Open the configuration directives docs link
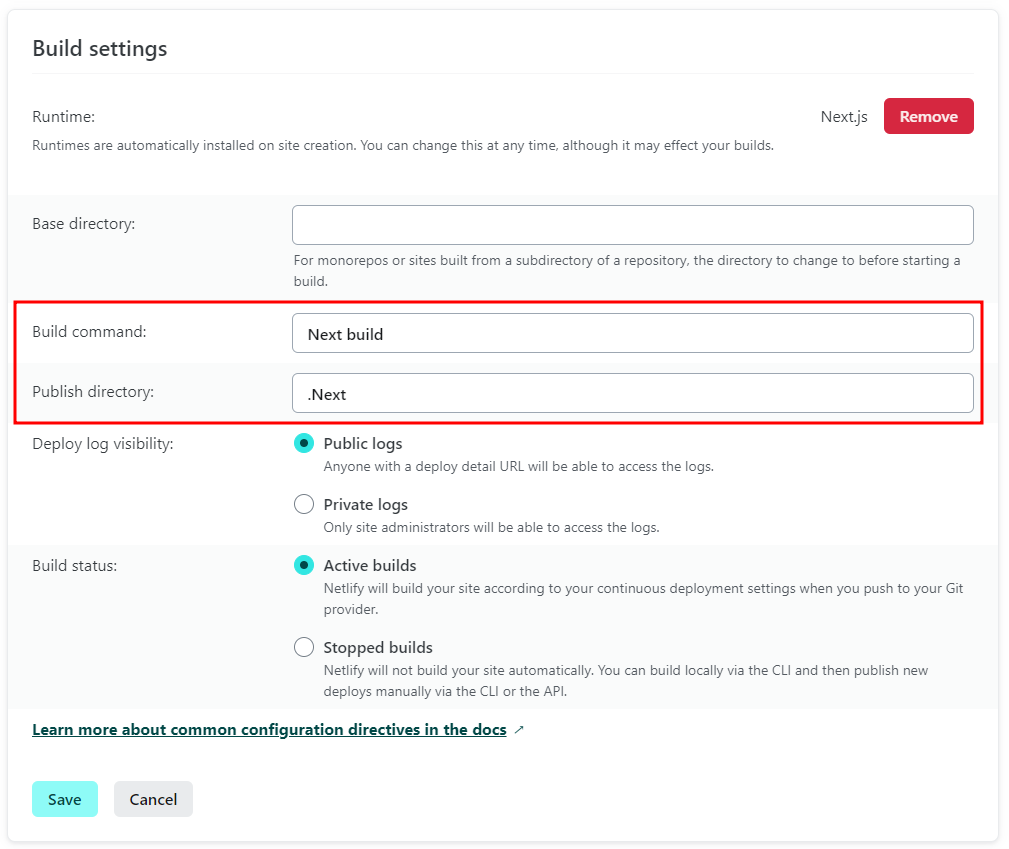 [269, 729]
